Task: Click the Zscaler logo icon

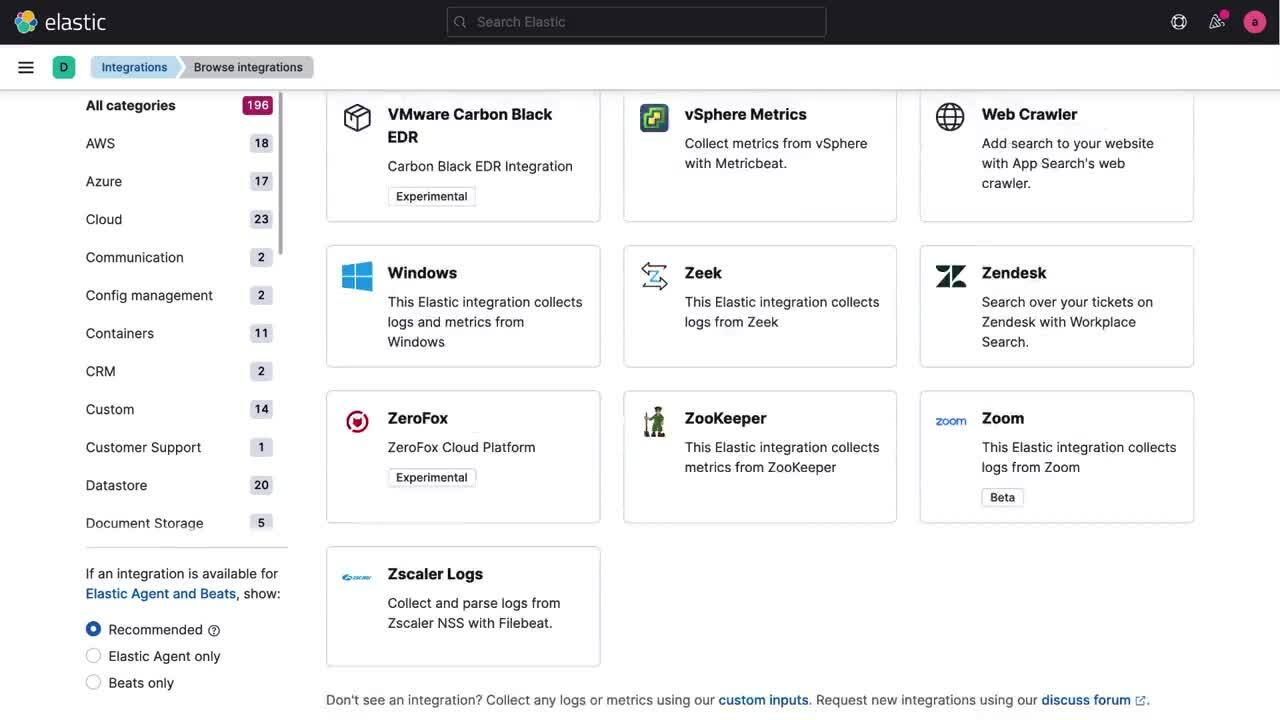Action: (357, 577)
